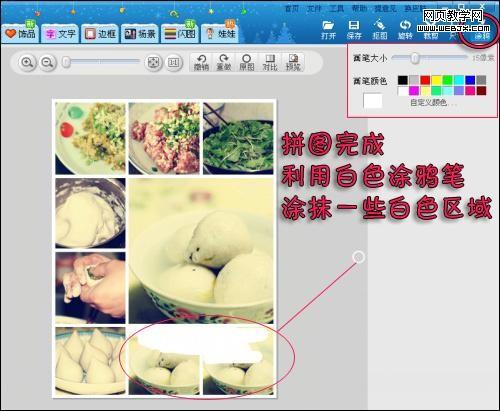The width and height of the screenshot is (500, 411).
Task: Click the 旋转 rotate icon
Action: coord(405,30)
